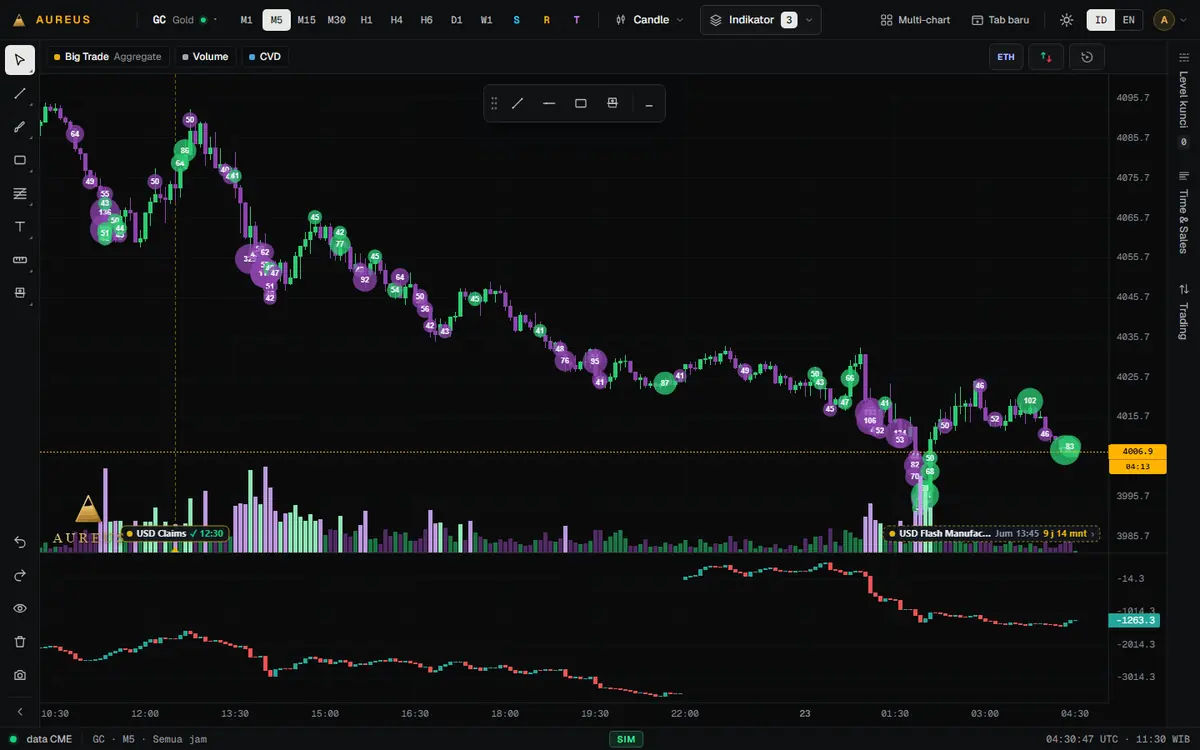This screenshot has height=750, width=1200.
Task: Pick the horizontal line in floating toolbar
Action: point(549,103)
